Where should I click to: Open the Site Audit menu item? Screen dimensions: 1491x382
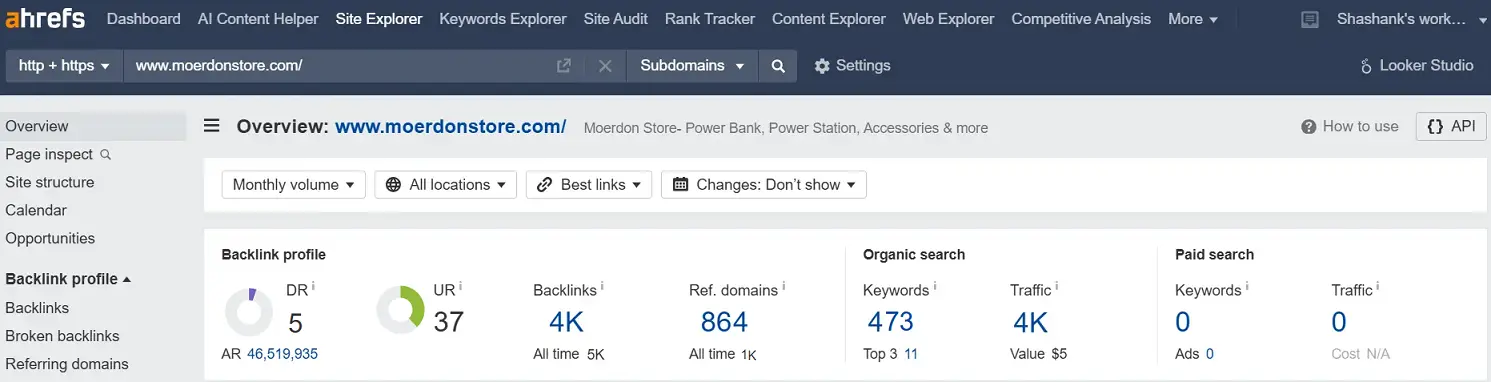click(x=616, y=19)
